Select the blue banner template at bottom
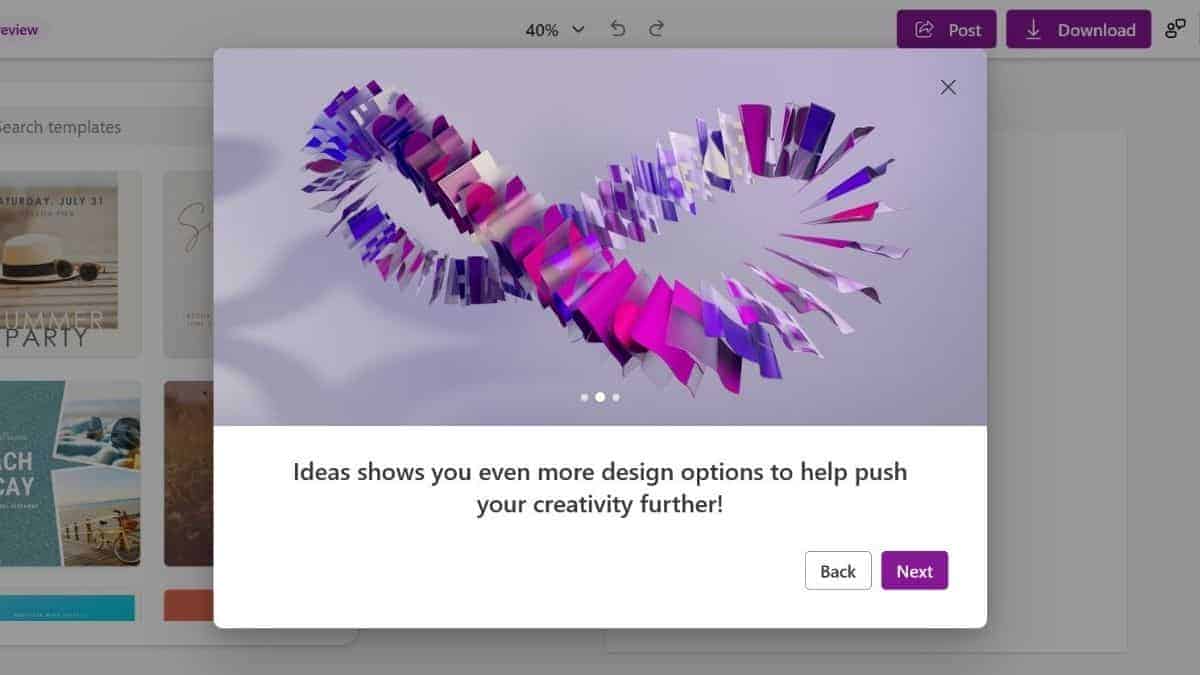The image size is (1200, 675). (66, 606)
